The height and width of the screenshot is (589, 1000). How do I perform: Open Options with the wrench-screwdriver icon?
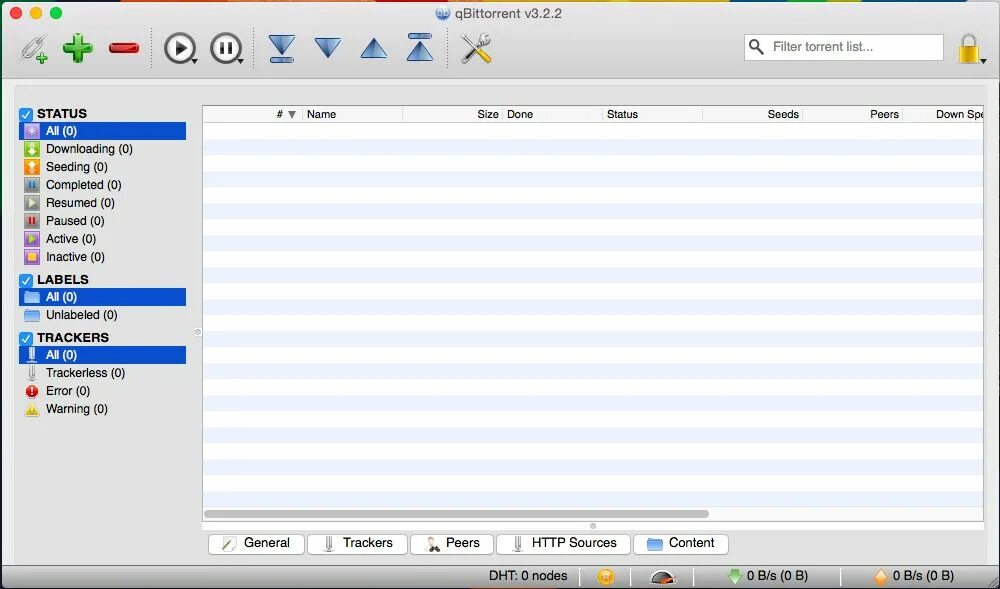pos(476,48)
